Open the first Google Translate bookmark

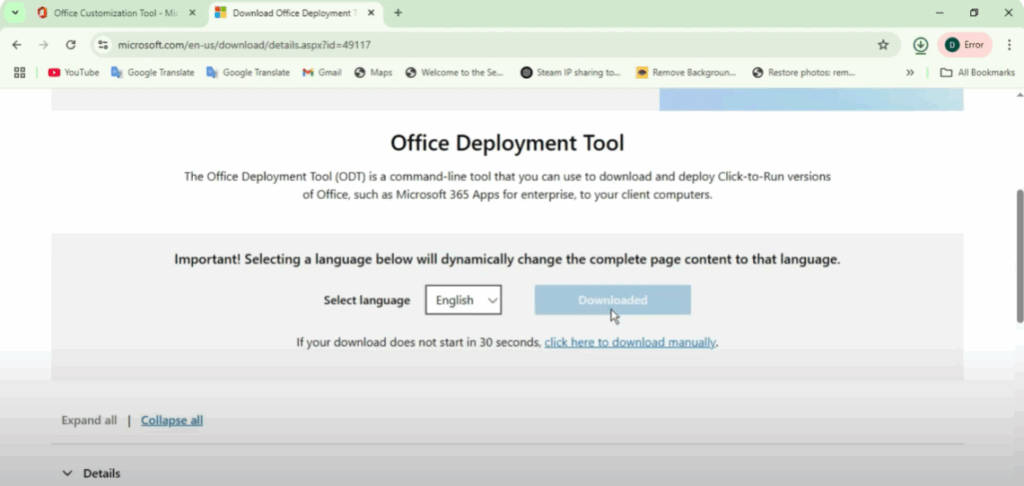pos(153,73)
